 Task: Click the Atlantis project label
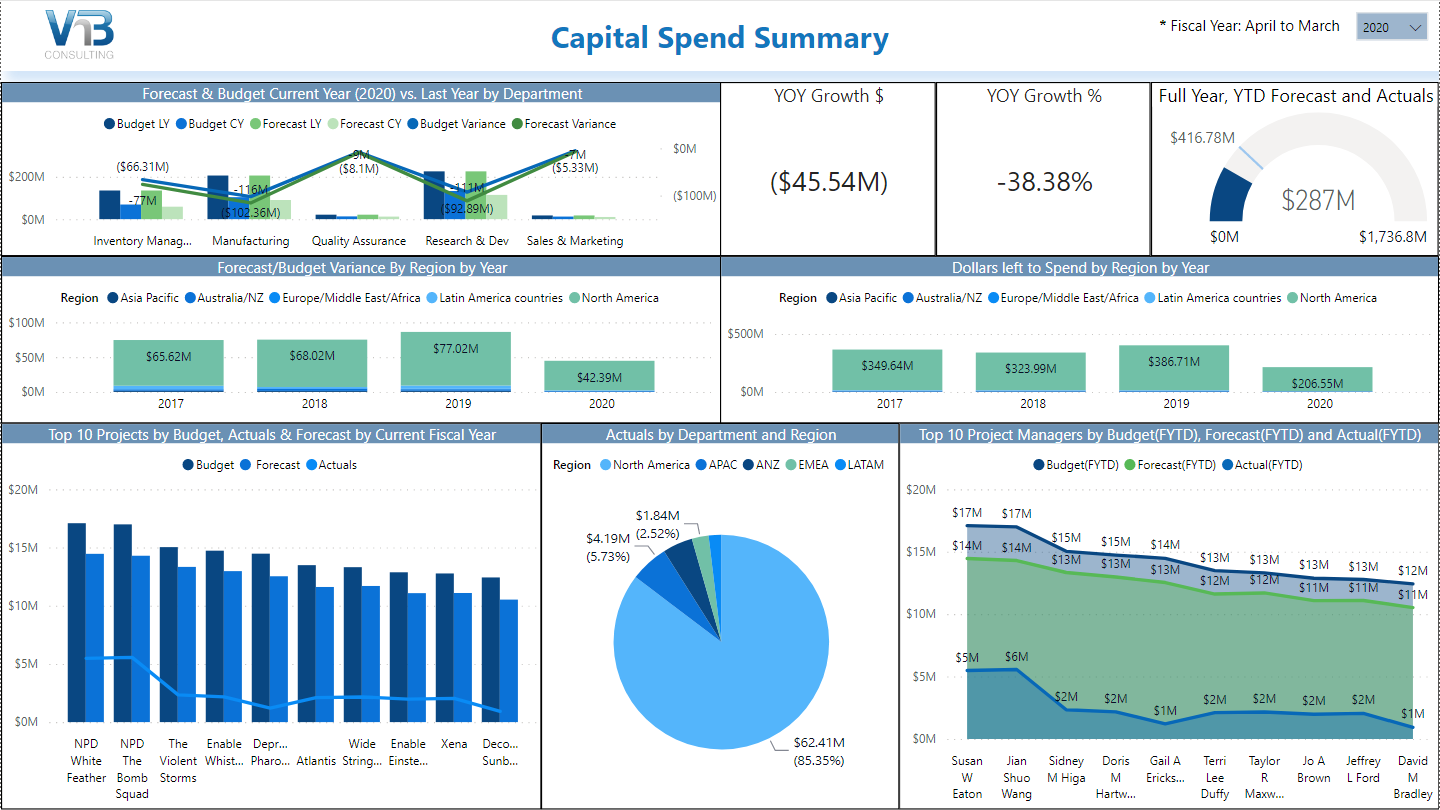316,761
